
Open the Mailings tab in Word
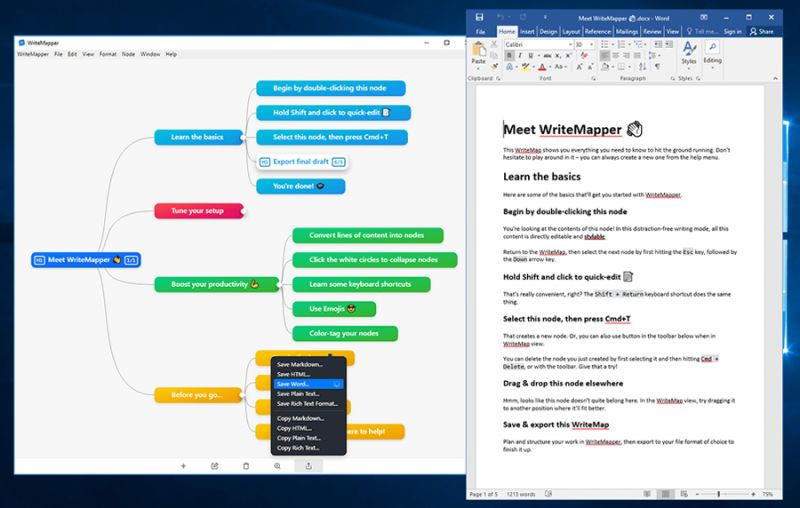coord(627,32)
